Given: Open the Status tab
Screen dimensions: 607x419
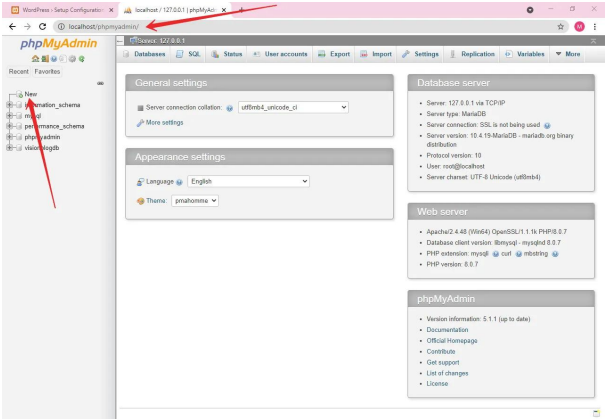Looking at the screenshot, I should point(227,54).
